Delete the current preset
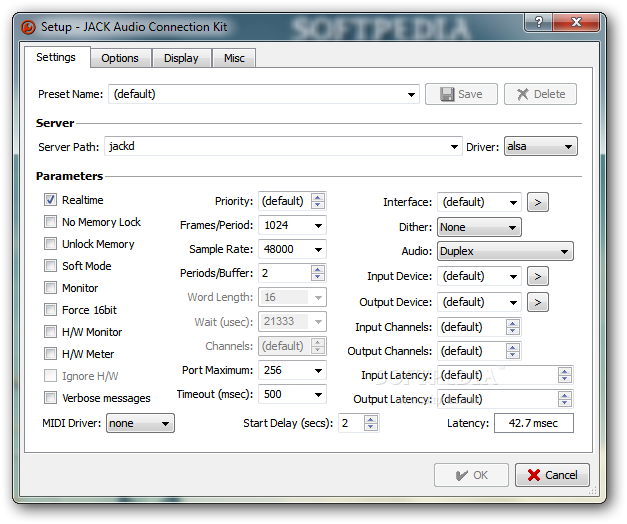This screenshot has height=524, width=627. pyautogui.click(x=540, y=94)
